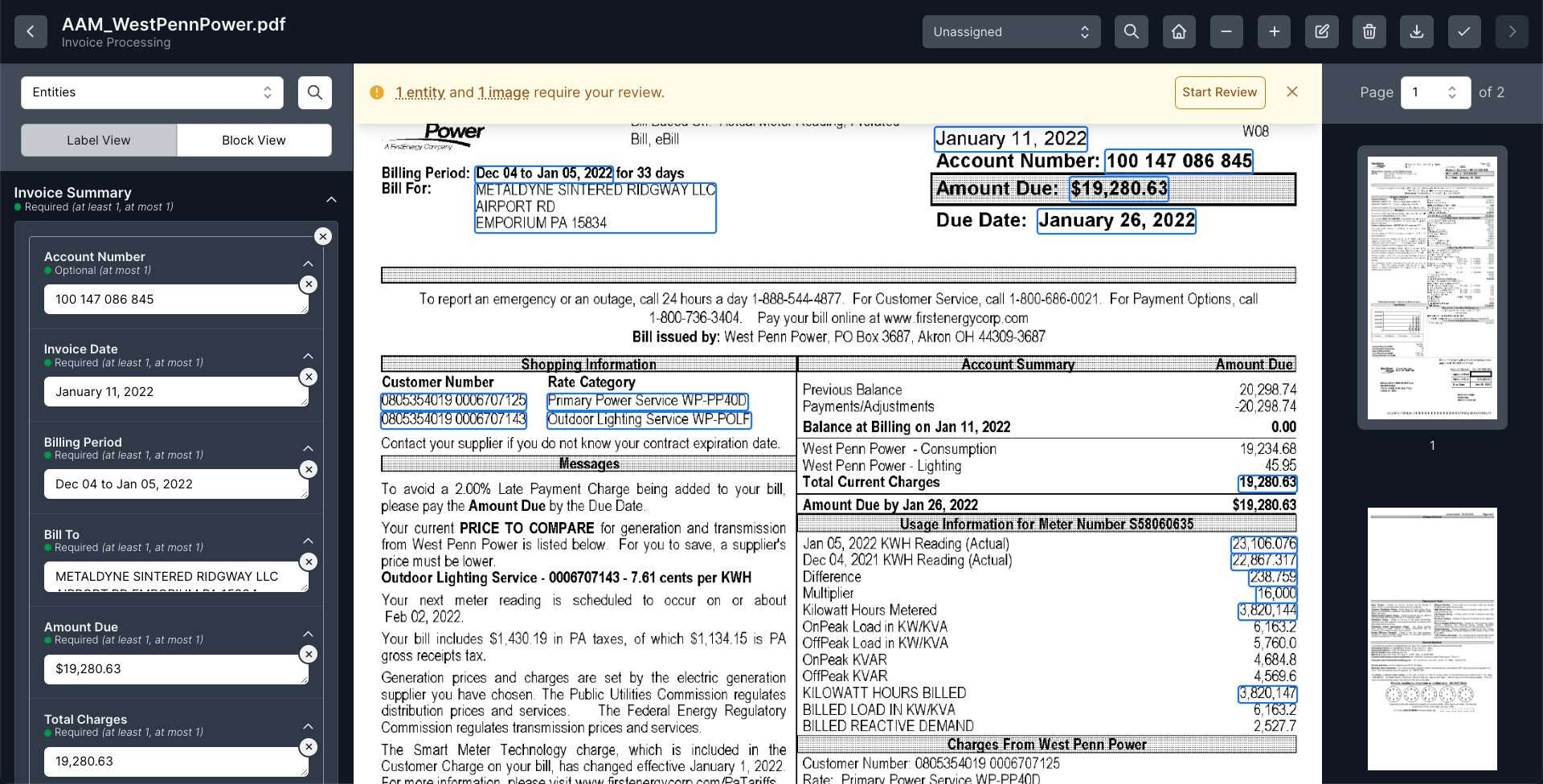Click the home icon to reset view
The width and height of the screenshot is (1543, 784).
point(1178,31)
